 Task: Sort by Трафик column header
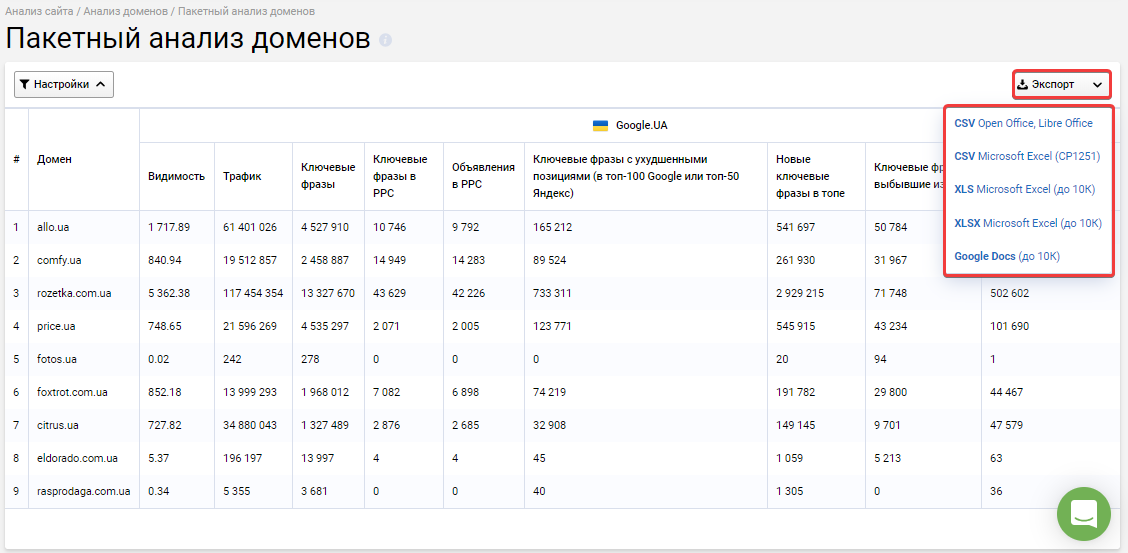pyautogui.click(x=242, y=176)
